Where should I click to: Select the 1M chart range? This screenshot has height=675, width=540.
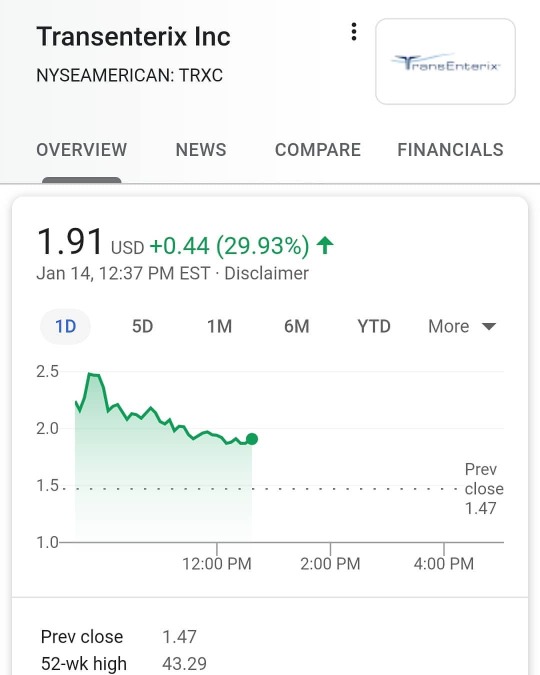[x=220, y=326]
